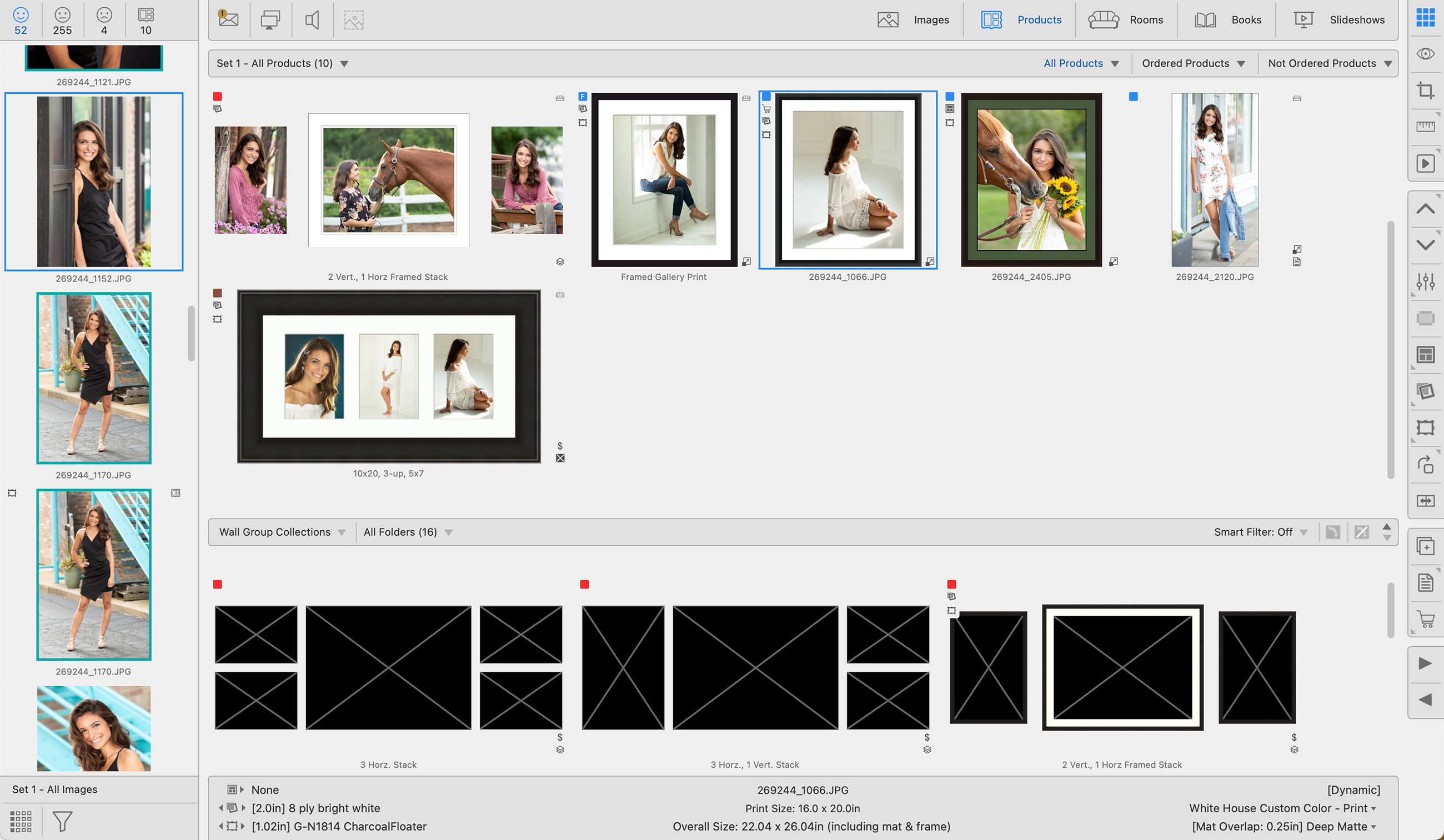Screen dimensions: 1444x840
Task: Click the rotate product icon
Action: (1425, 464)
